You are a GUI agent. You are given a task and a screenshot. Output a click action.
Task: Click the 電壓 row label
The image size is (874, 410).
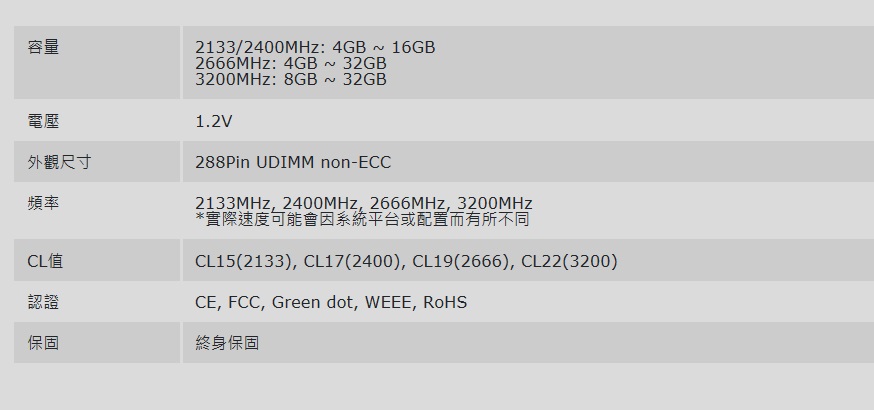pyautogui.click(x=43, y=121)
